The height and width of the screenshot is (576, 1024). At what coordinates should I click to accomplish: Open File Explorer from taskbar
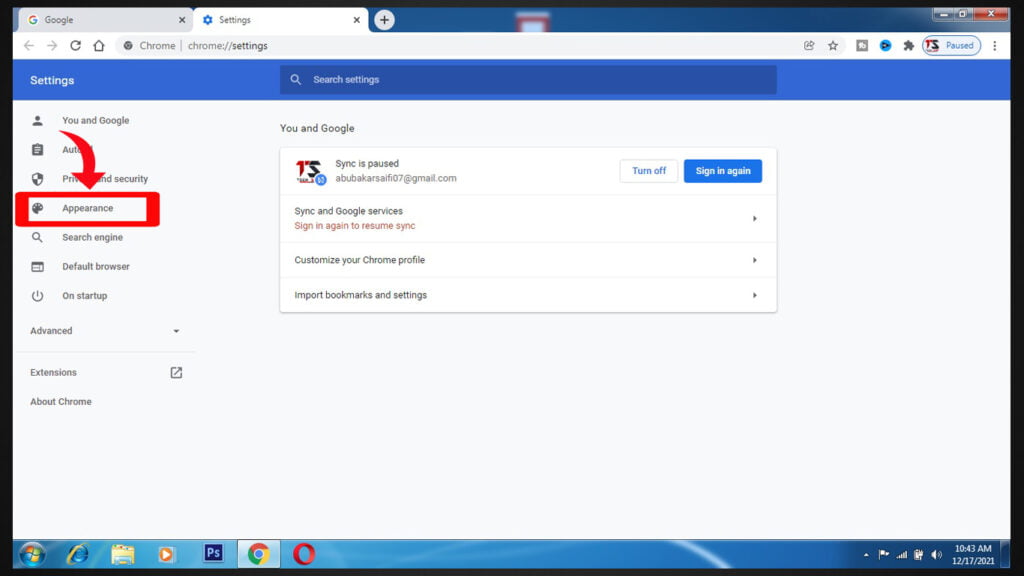coord(123,554)
